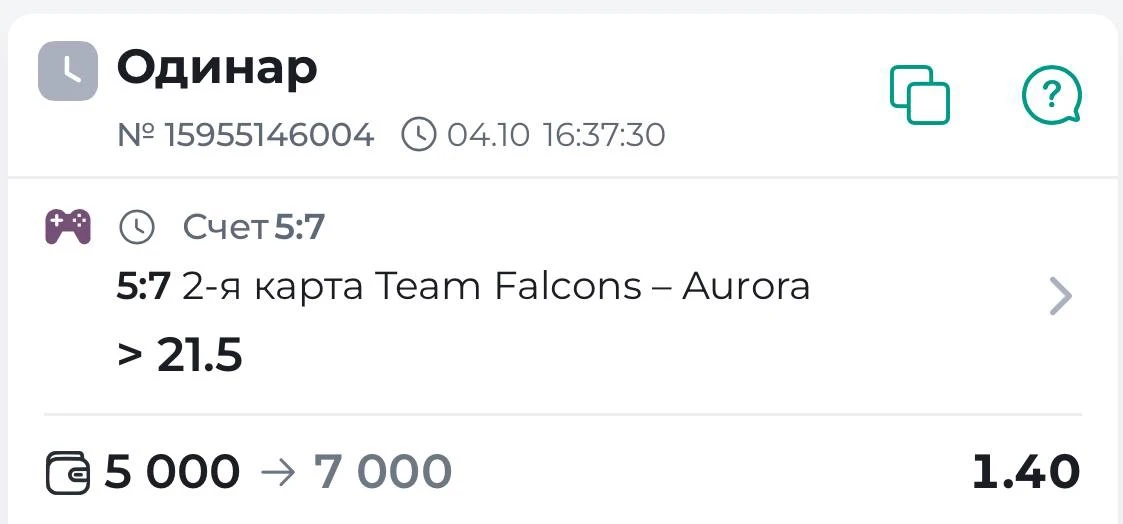The width and height of the screenshot is (1123, 524).
Task: Expand match details with right chevron
Action: pos(1060,296)
